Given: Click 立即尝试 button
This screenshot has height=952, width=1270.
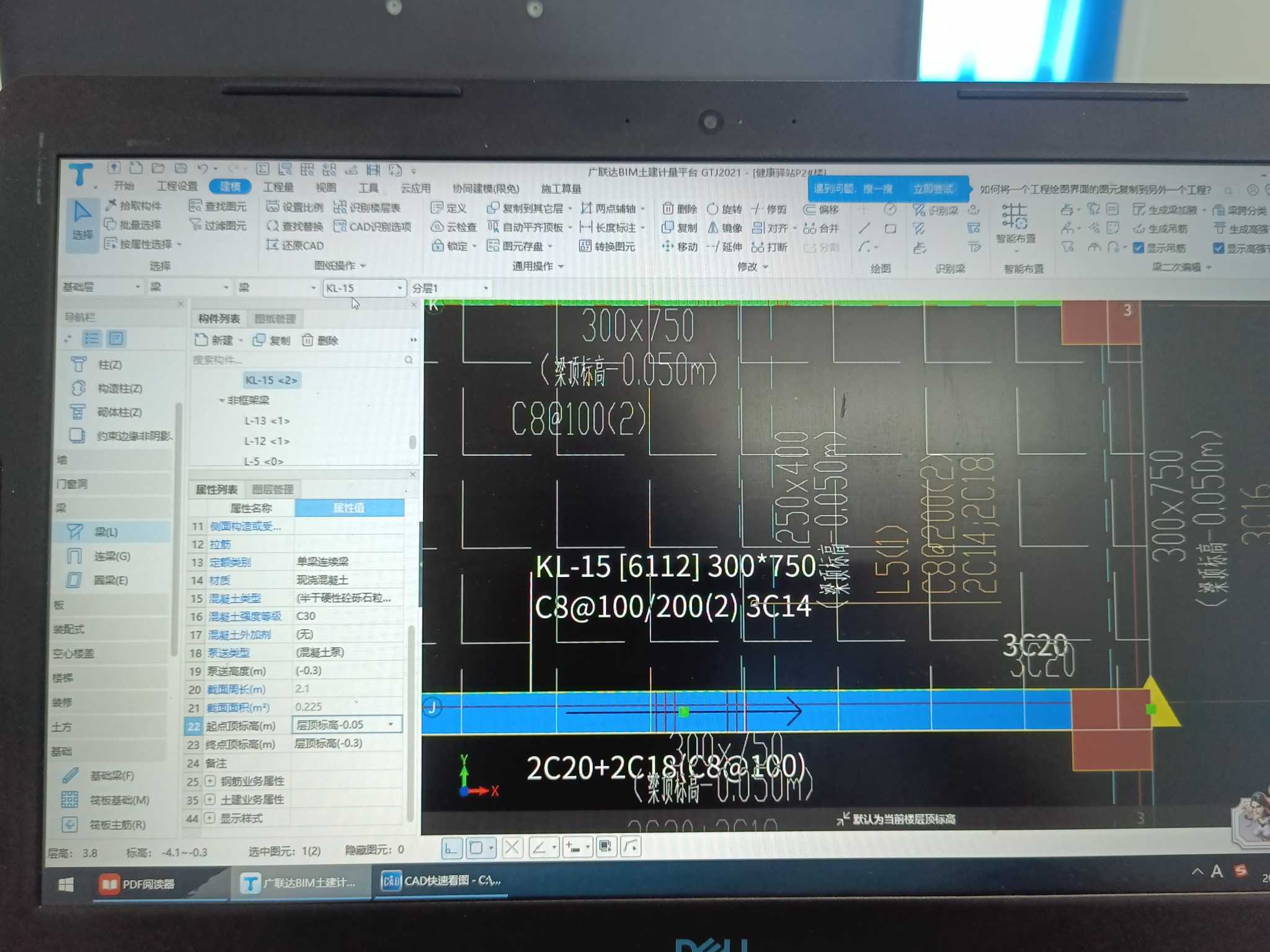Looking at the screenshot, I should click(933, 189).
